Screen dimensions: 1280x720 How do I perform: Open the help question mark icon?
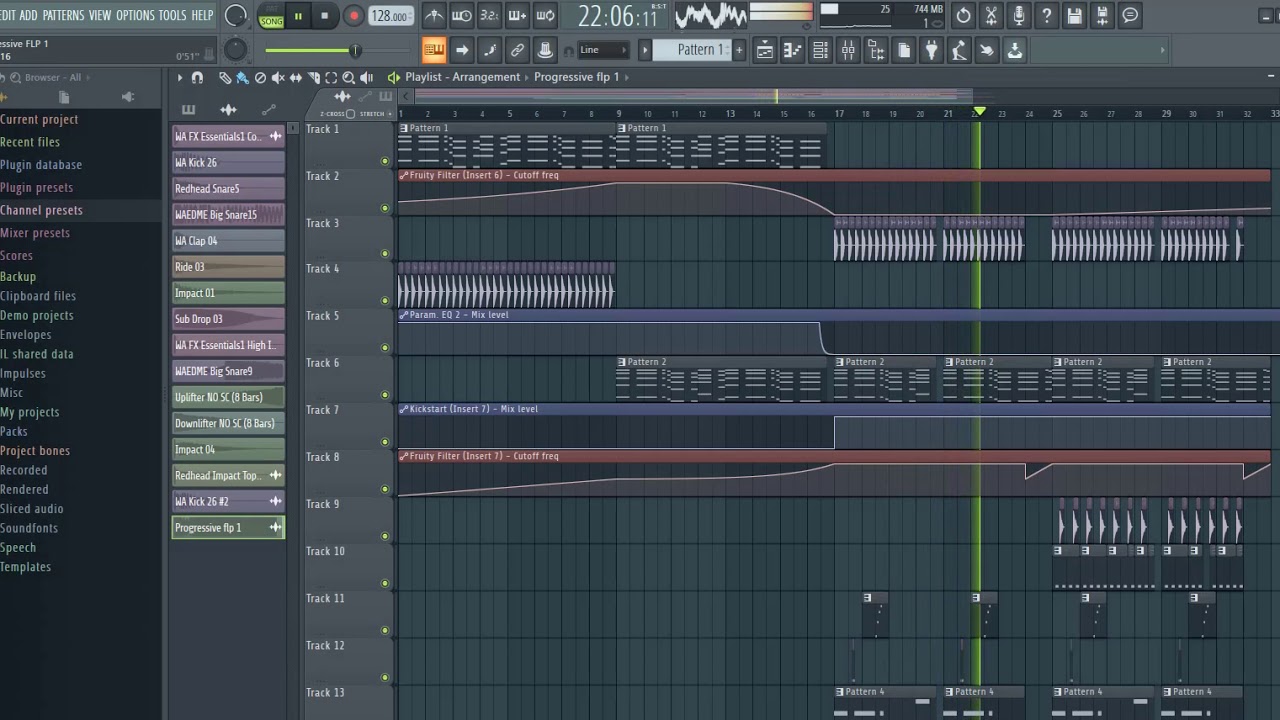point(1046,16)
